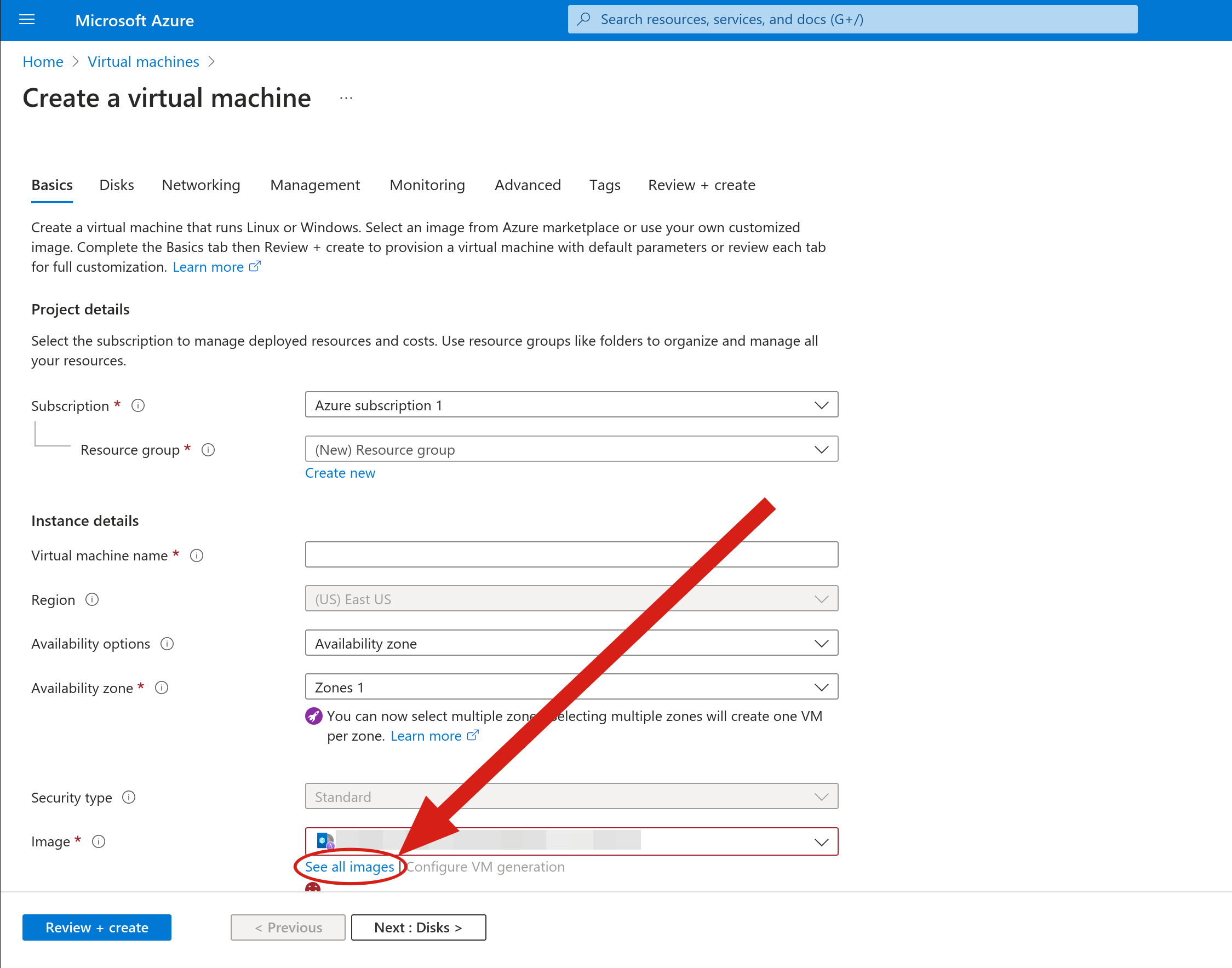
Task: Open the Availability zone dropdown
Action: (571, 687)
